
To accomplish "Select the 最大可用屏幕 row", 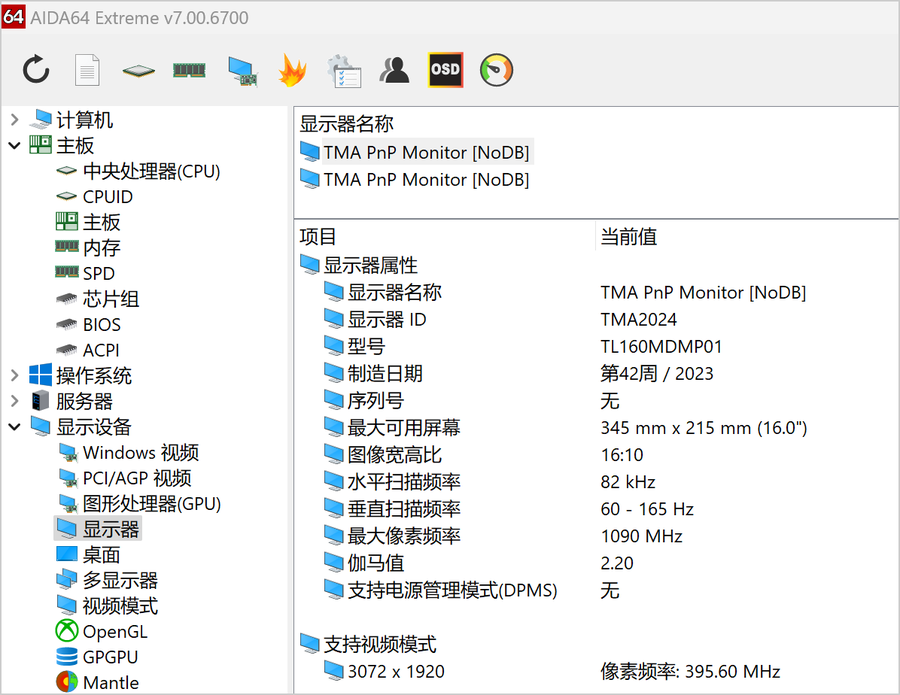I will click(x=404, y=427).
